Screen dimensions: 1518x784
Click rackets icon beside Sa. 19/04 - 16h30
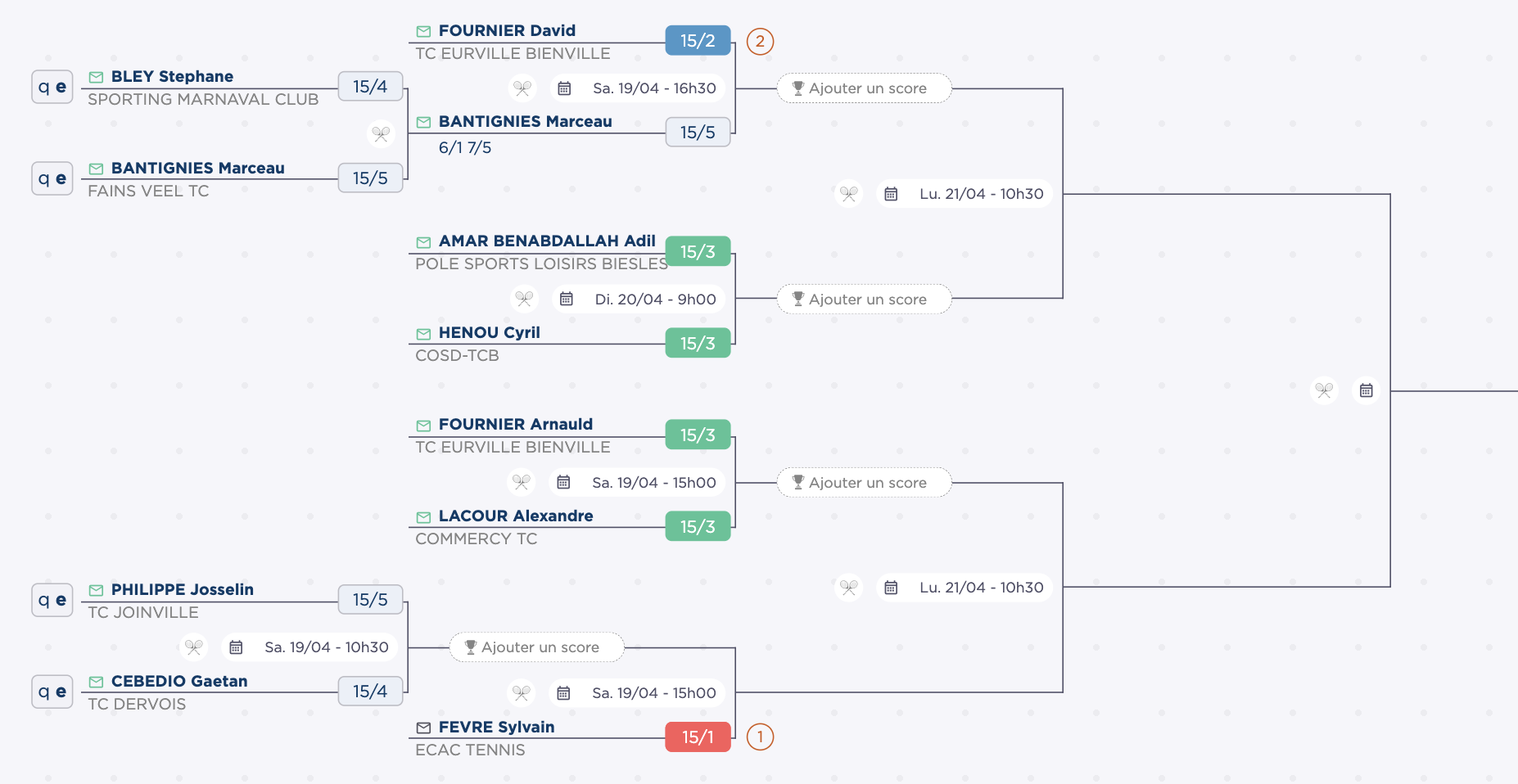522,88
